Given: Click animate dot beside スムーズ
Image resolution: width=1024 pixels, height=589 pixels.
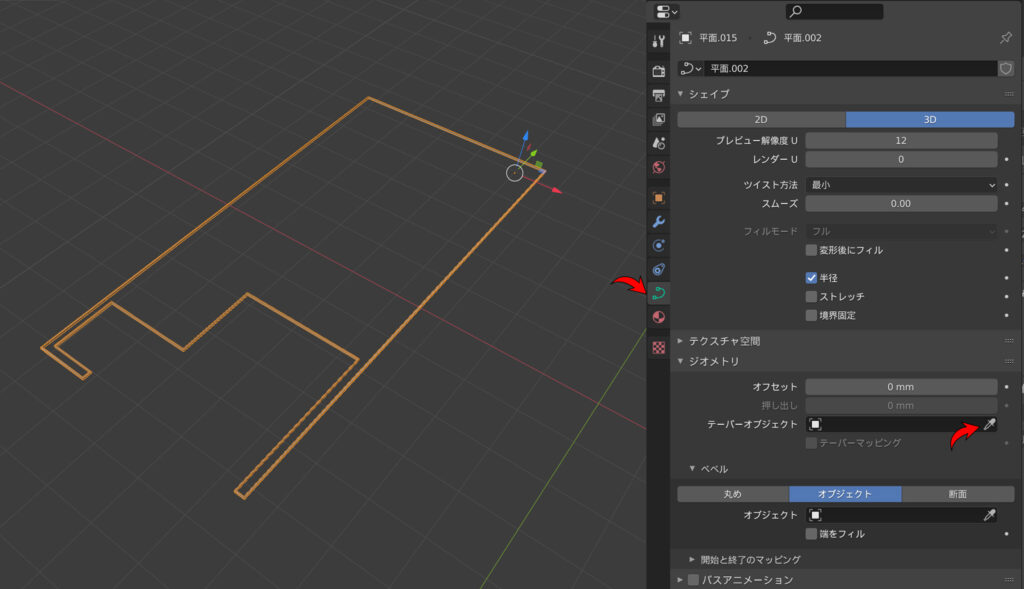Looking at the screenshot, I should pos(1006,204).
